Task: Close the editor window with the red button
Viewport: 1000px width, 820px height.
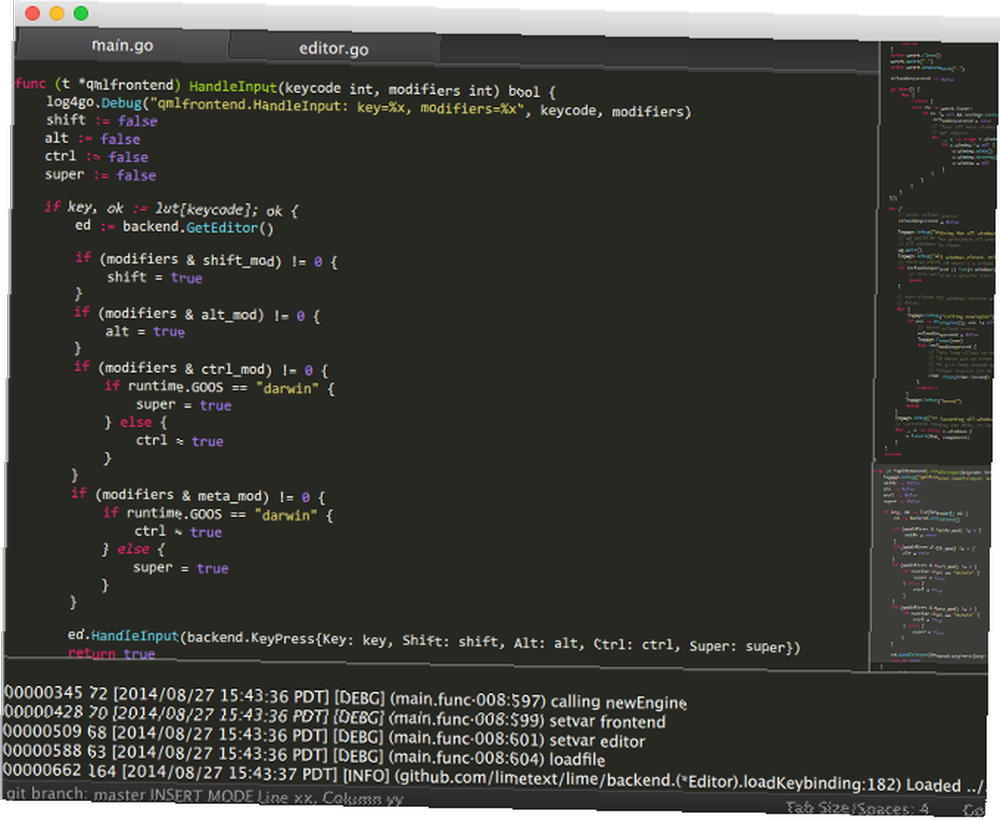Action: (33, 13)
